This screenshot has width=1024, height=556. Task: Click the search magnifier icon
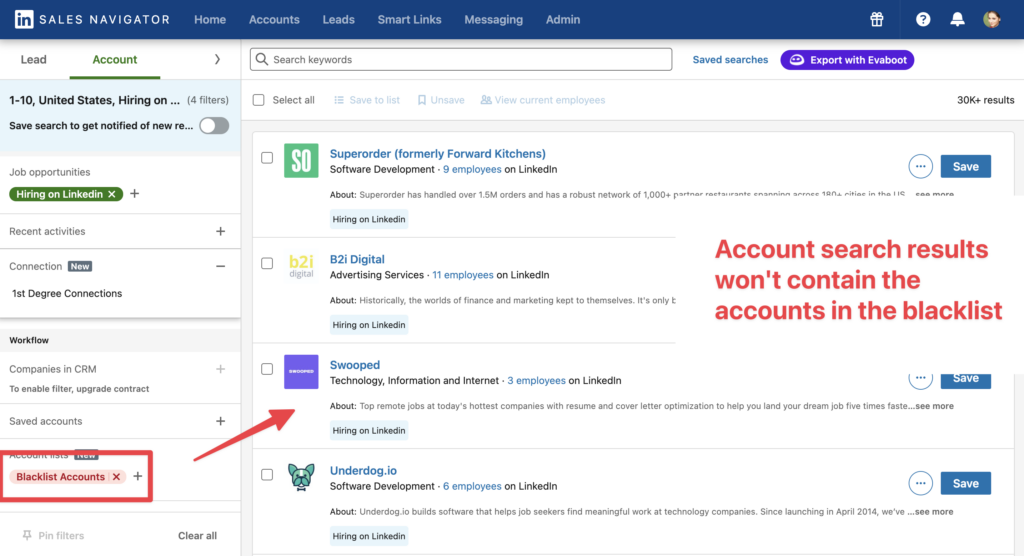262,59
